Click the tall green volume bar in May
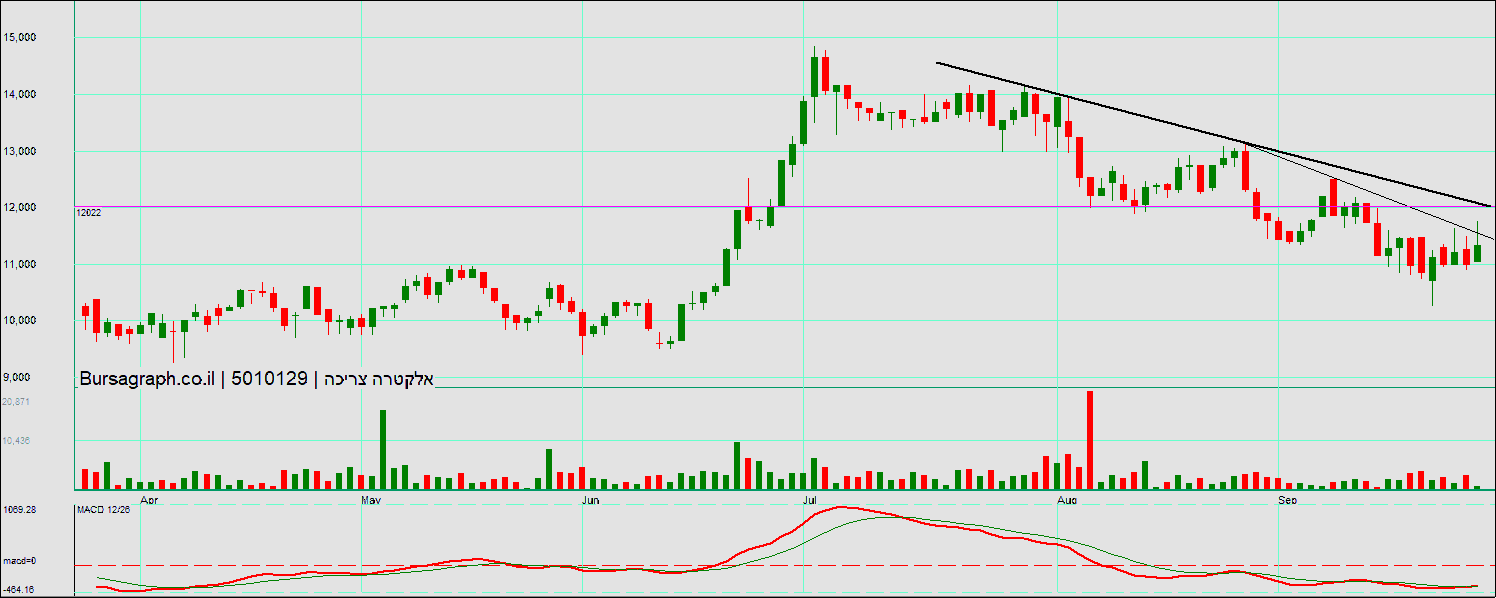This screenshot has height=598, width=1496. (382, 449)
